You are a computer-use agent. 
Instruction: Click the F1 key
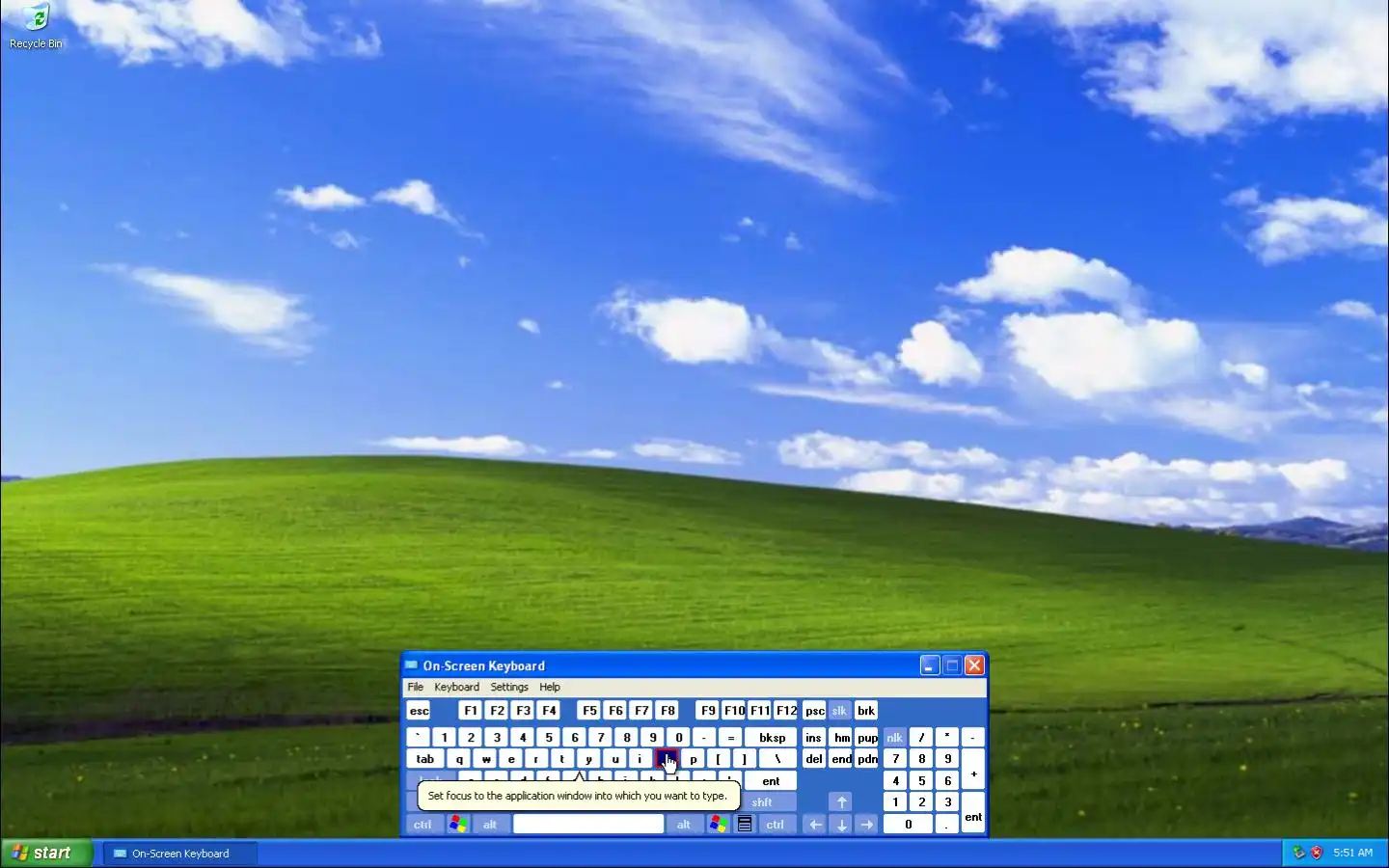coord(471,711)
